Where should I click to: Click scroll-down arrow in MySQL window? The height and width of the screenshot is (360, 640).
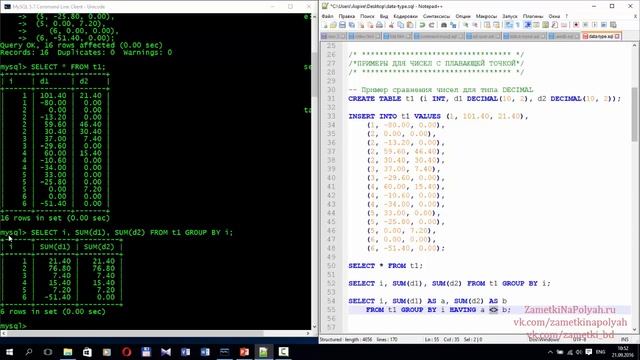click(x=314, y=326)
